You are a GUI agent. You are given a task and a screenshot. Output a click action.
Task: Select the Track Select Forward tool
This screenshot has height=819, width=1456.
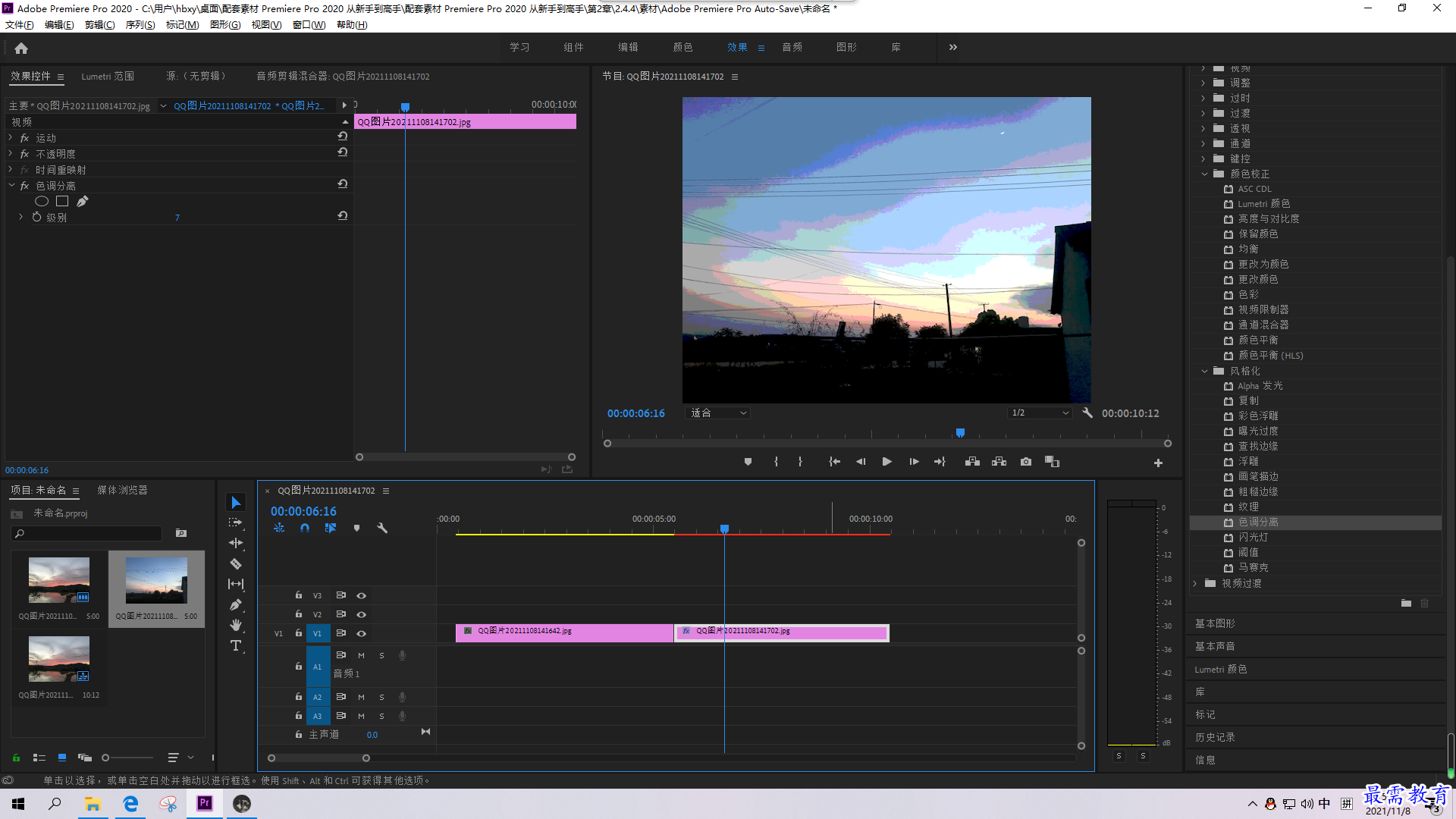pos(236,522)
